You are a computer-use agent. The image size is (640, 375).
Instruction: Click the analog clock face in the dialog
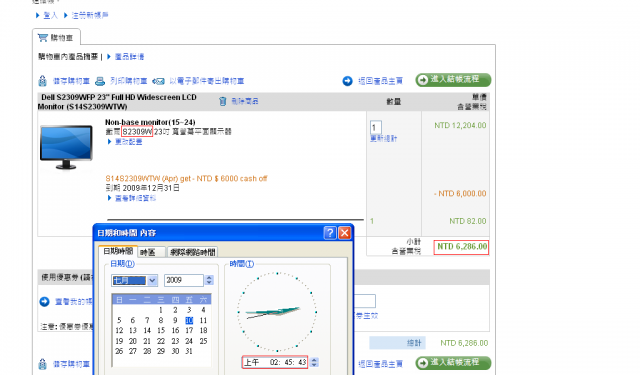point(277,312)
